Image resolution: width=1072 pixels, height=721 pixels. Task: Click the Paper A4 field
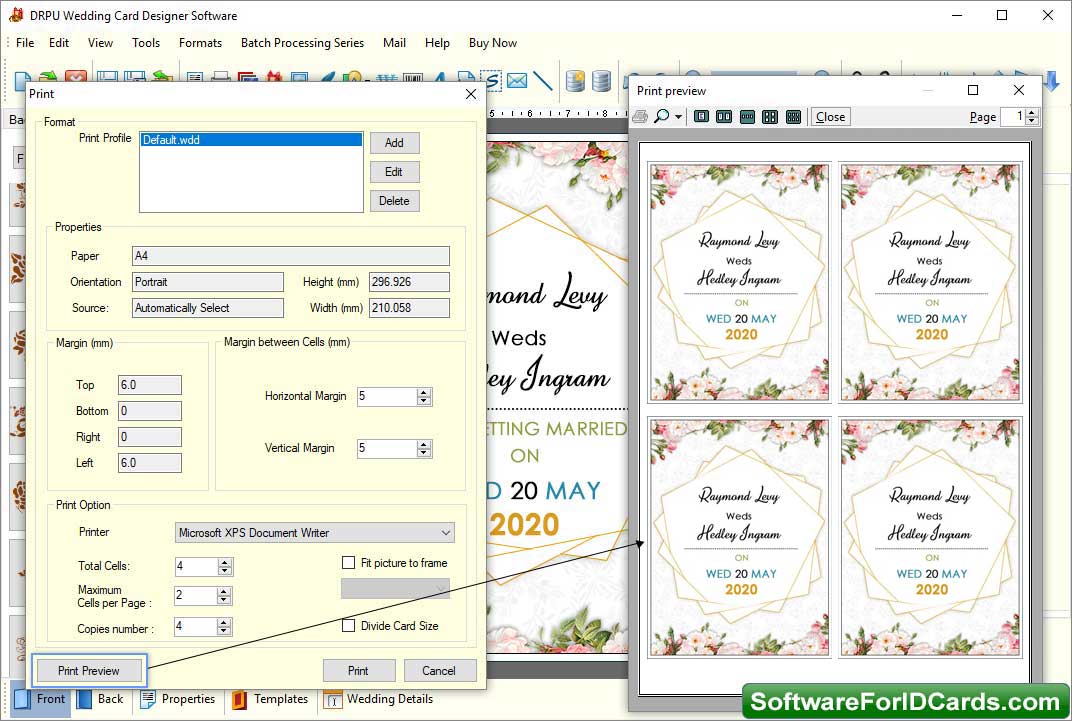point(291,256)
